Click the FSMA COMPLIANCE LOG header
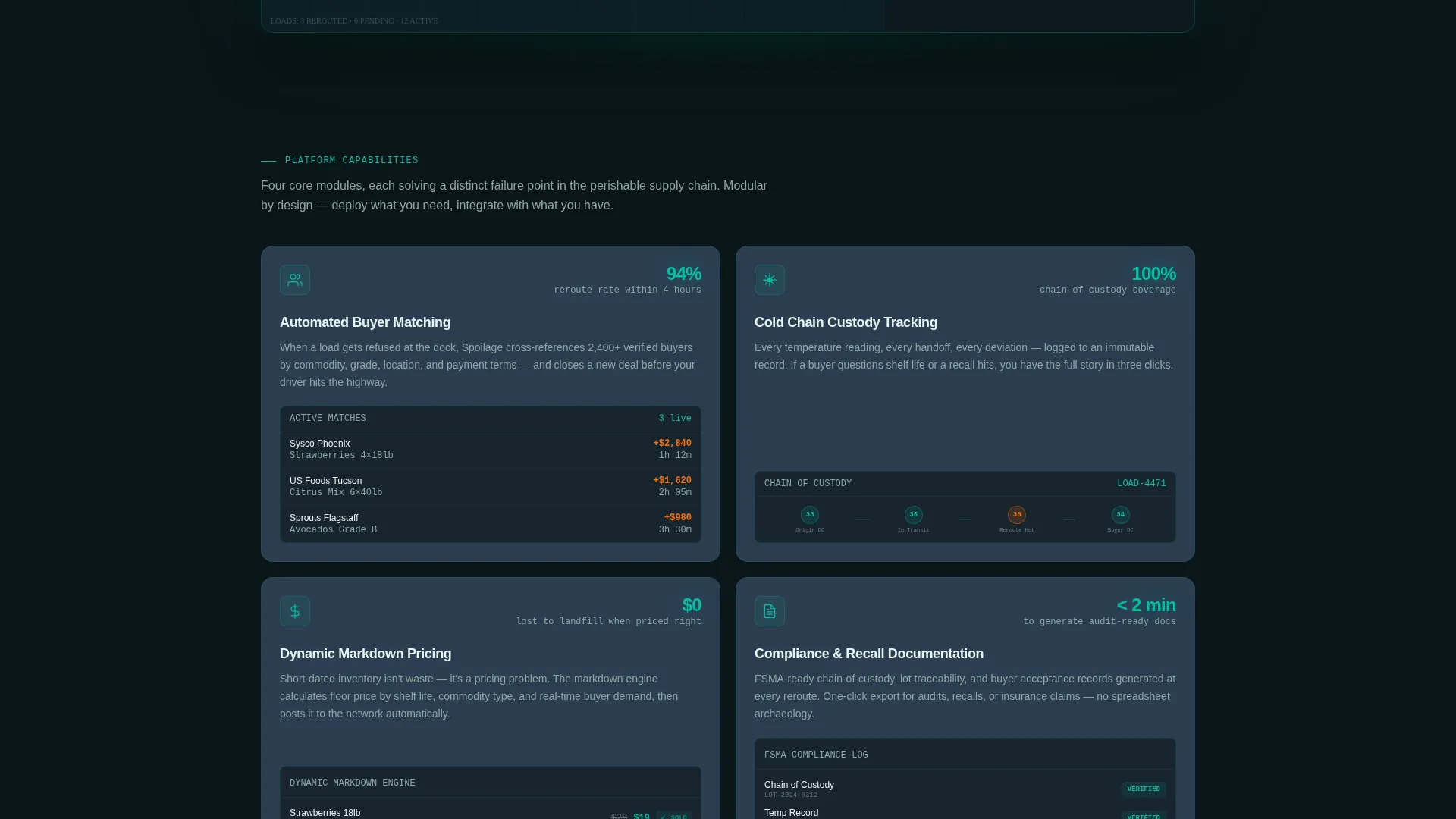The image size is (1456, 819). [965, 755]
